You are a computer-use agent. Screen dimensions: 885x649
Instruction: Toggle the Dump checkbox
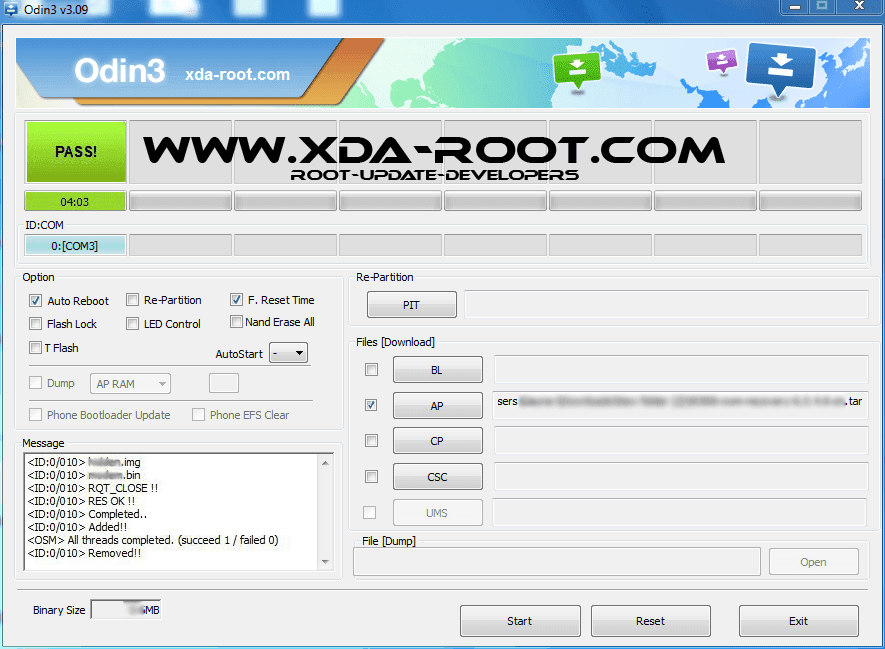36,383
